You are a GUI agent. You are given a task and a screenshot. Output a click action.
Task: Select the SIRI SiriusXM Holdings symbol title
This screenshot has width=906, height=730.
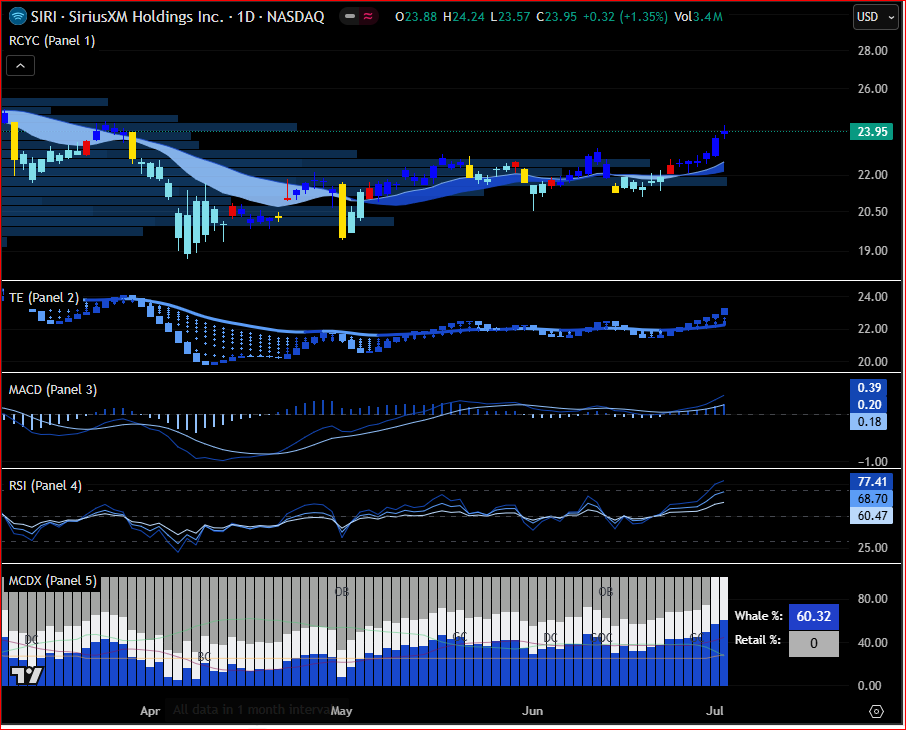(x=177, y=17)
